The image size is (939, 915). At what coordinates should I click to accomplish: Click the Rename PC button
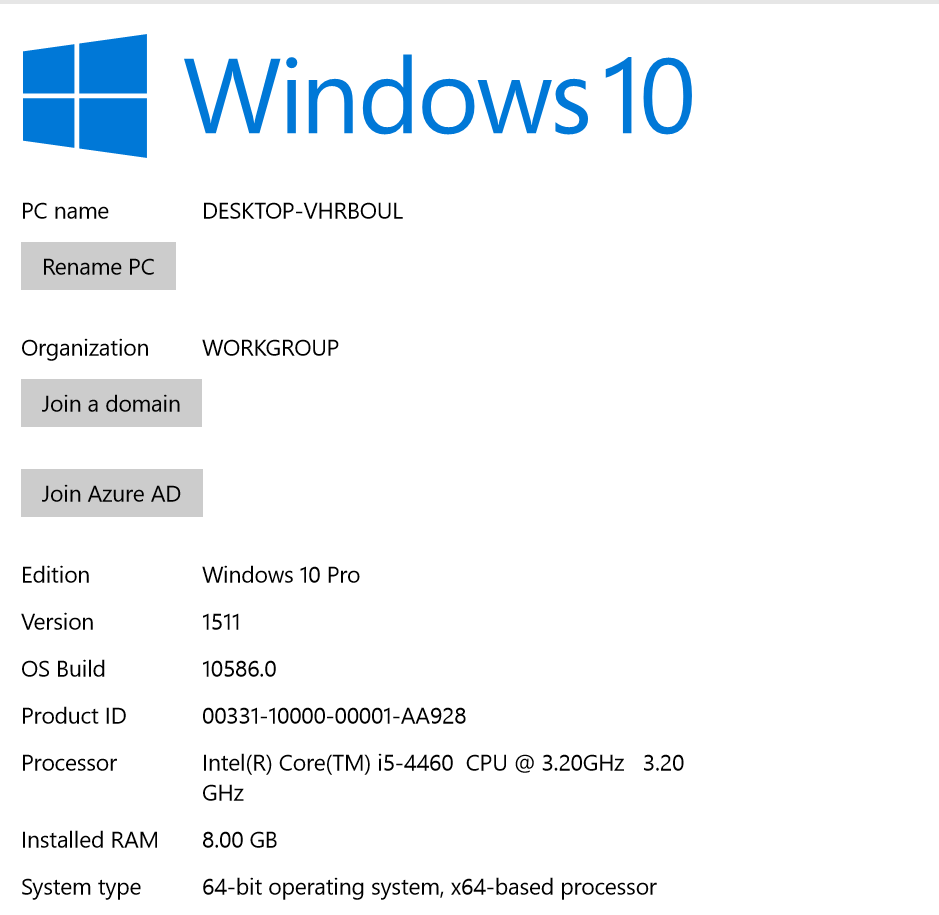[x=98, y=266]
